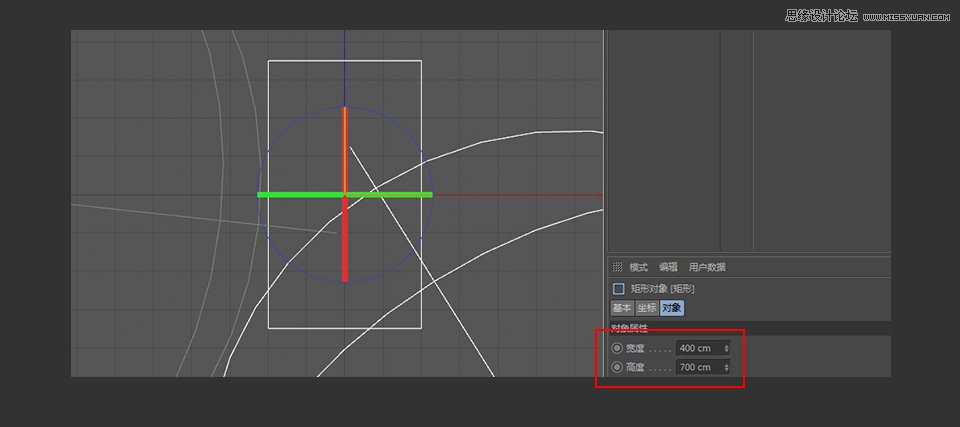Image resolution: width=960 pixels, height=427 pixels.
Task: Switch to the 基本 tab
Action: tap(622, 308)
